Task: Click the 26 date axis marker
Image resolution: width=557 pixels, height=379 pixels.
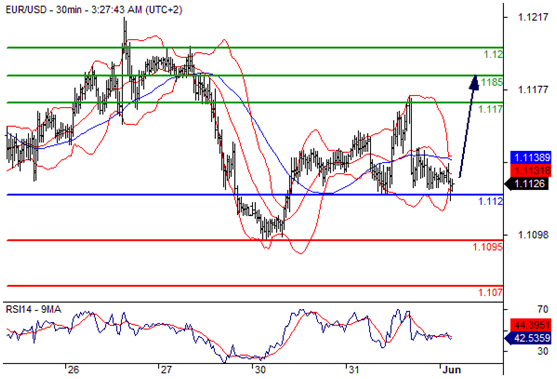Action: 73,370
